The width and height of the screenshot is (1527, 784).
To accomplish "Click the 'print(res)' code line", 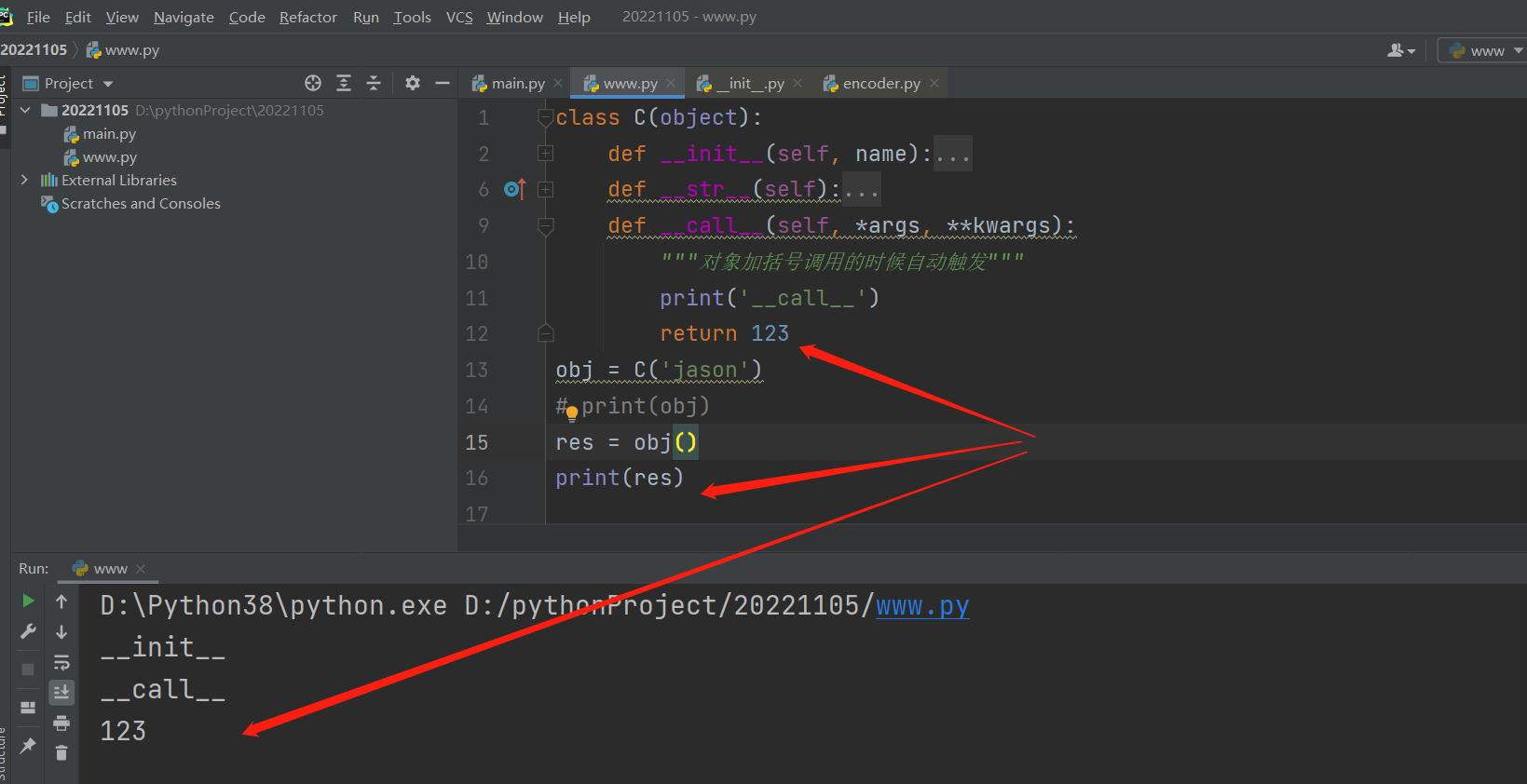I will pyautogui.click(x=620, y=478).
